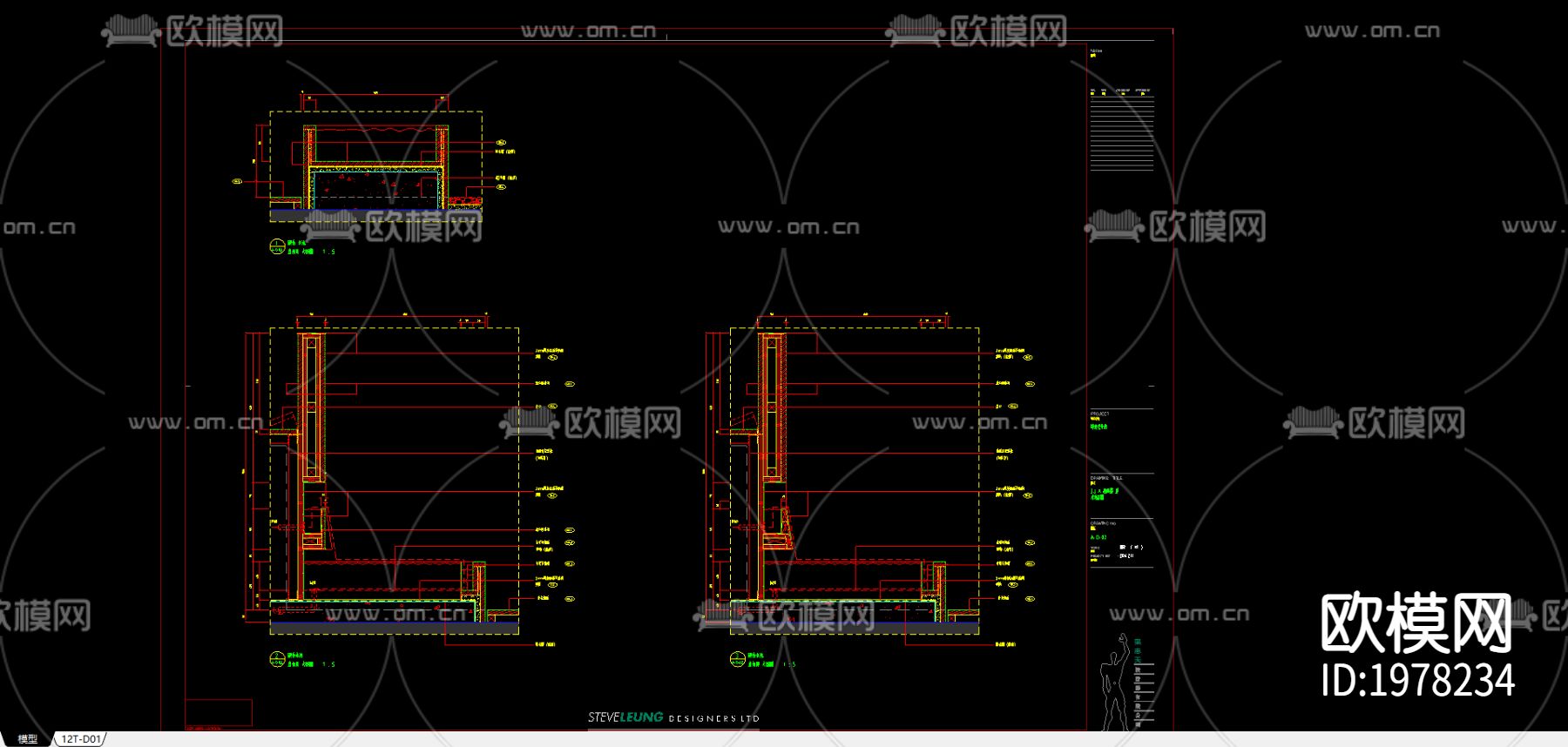Select the lower-left section detail drawing
This screenshot has width=1568, height=747.
coord(395,481)
